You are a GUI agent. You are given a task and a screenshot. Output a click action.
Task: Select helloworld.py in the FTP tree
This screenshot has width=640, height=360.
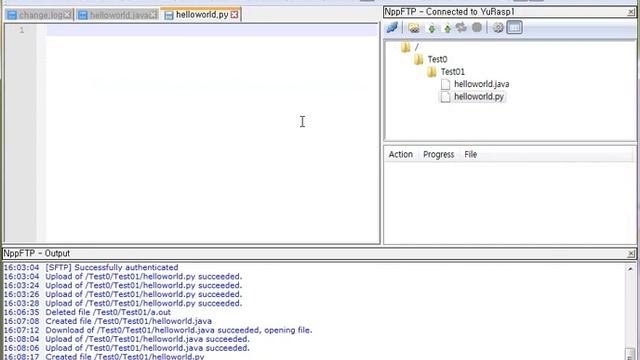click(479, 97)
